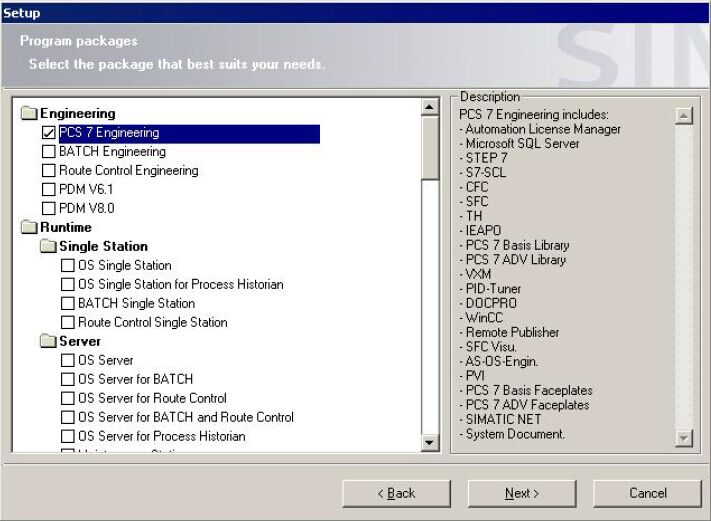Click the Engineering folder icon
The width and height of the screenshot is (711, 521).
coord(29,113)
